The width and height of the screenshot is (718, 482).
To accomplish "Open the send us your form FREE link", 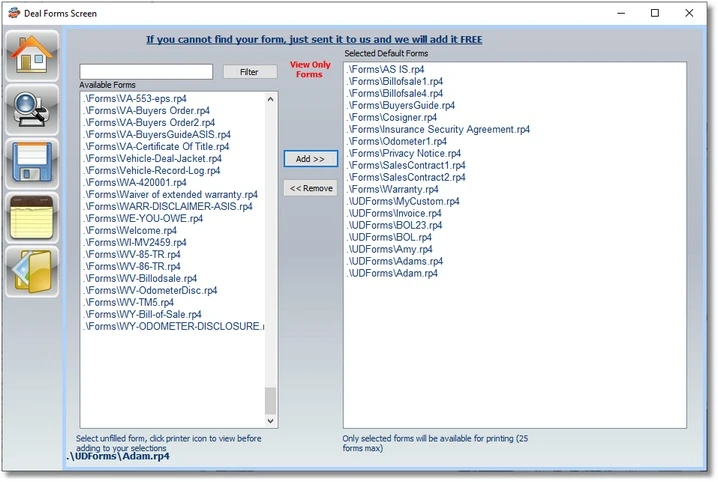I will click(x=314, y=39).
